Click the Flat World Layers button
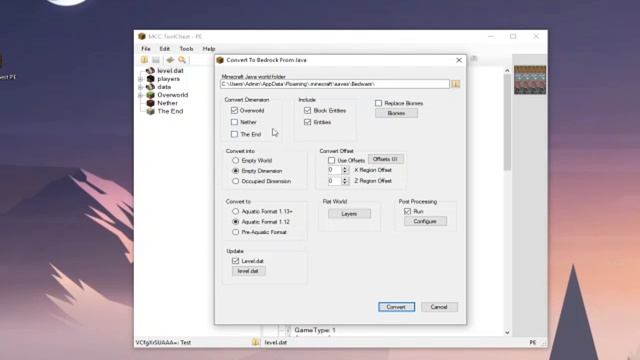 click(x=349, y=213)
